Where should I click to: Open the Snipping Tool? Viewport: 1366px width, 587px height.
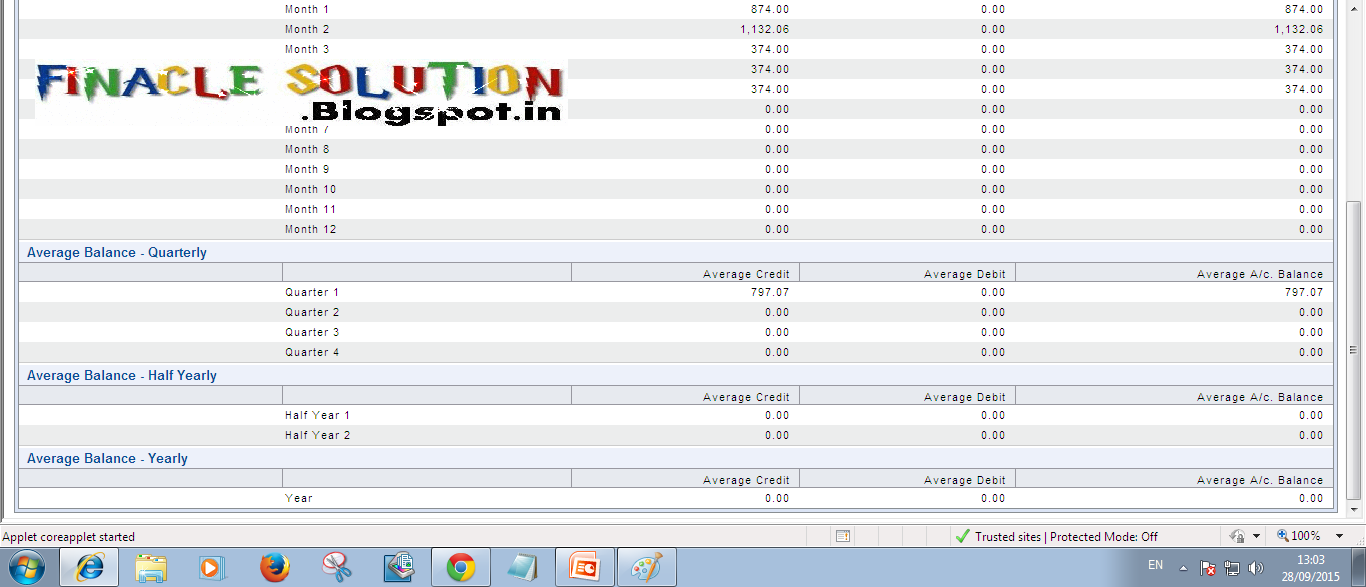click(x=337, y=566)
